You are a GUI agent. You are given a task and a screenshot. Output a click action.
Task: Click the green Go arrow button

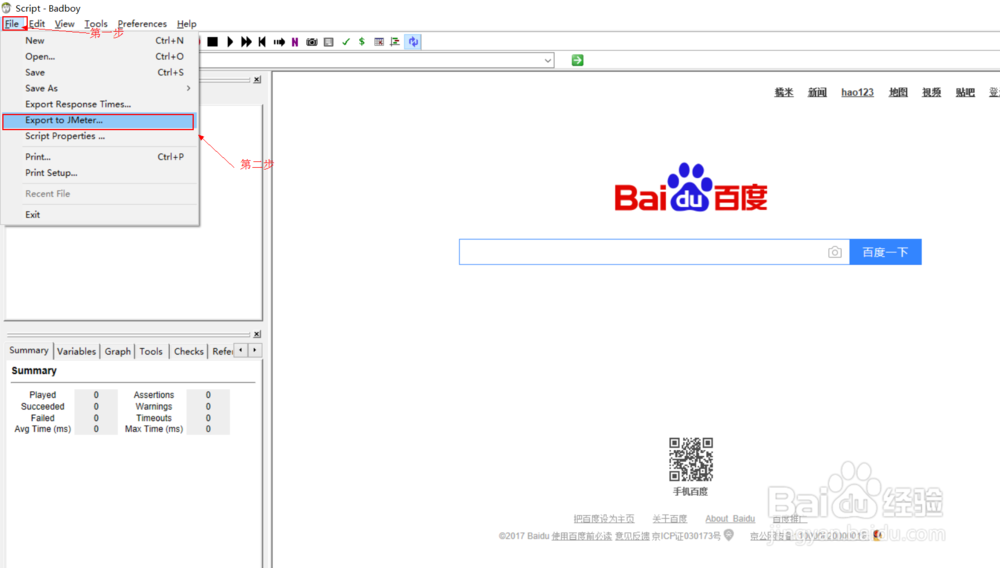(x=577, y=60)
